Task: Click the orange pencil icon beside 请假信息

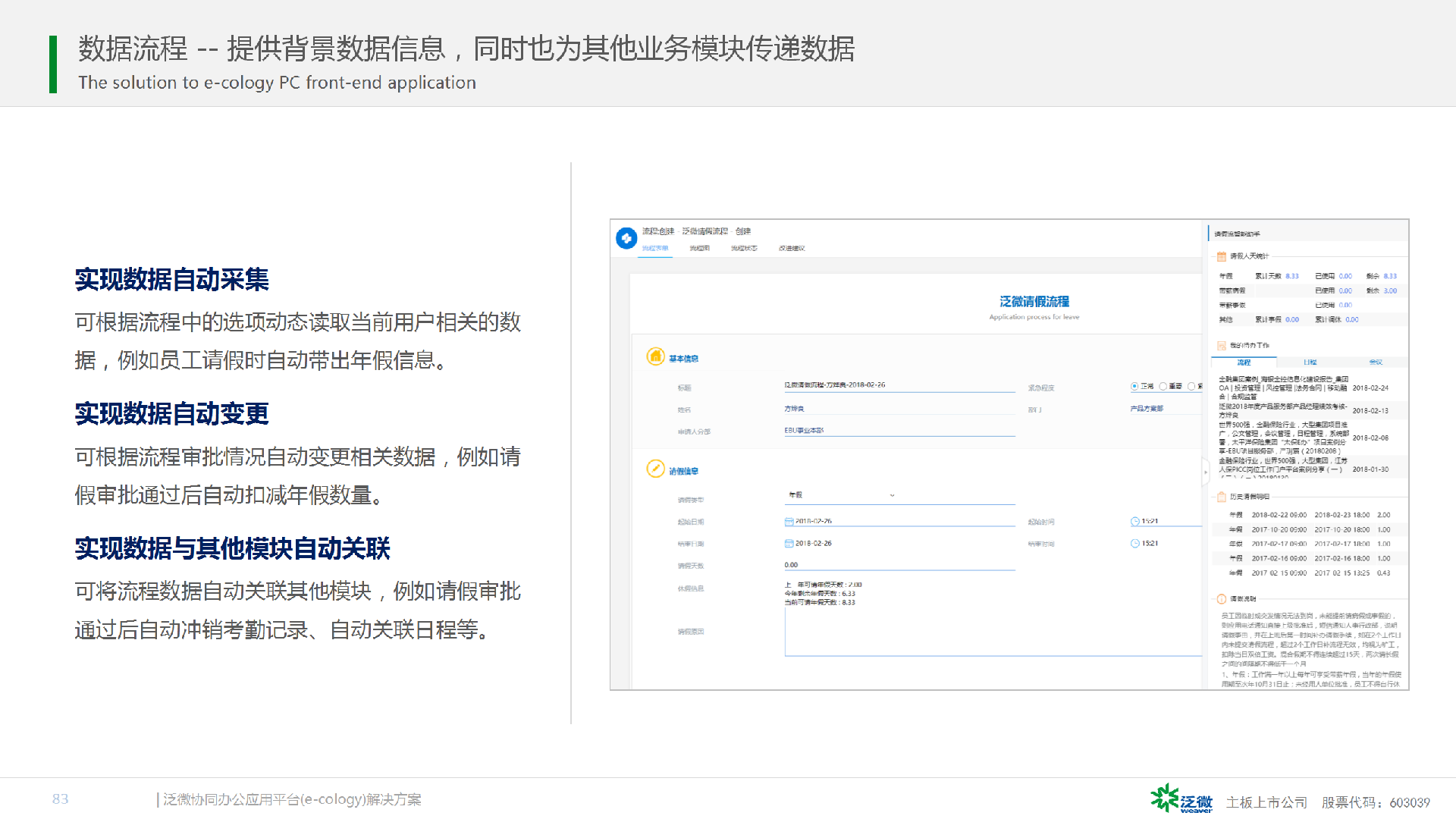Action: (x=655, y=469)
